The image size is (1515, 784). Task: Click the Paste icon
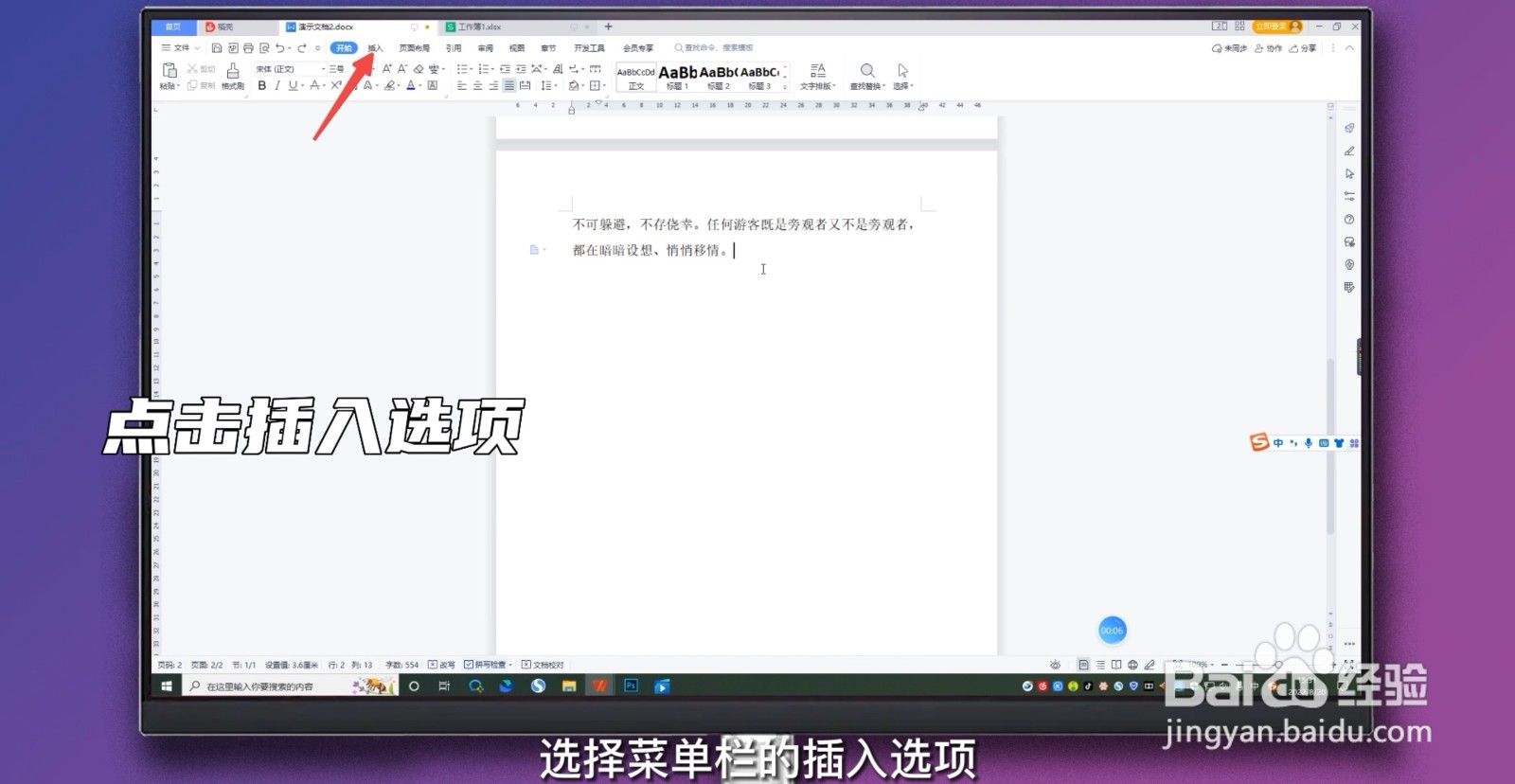tap(169, 71)
